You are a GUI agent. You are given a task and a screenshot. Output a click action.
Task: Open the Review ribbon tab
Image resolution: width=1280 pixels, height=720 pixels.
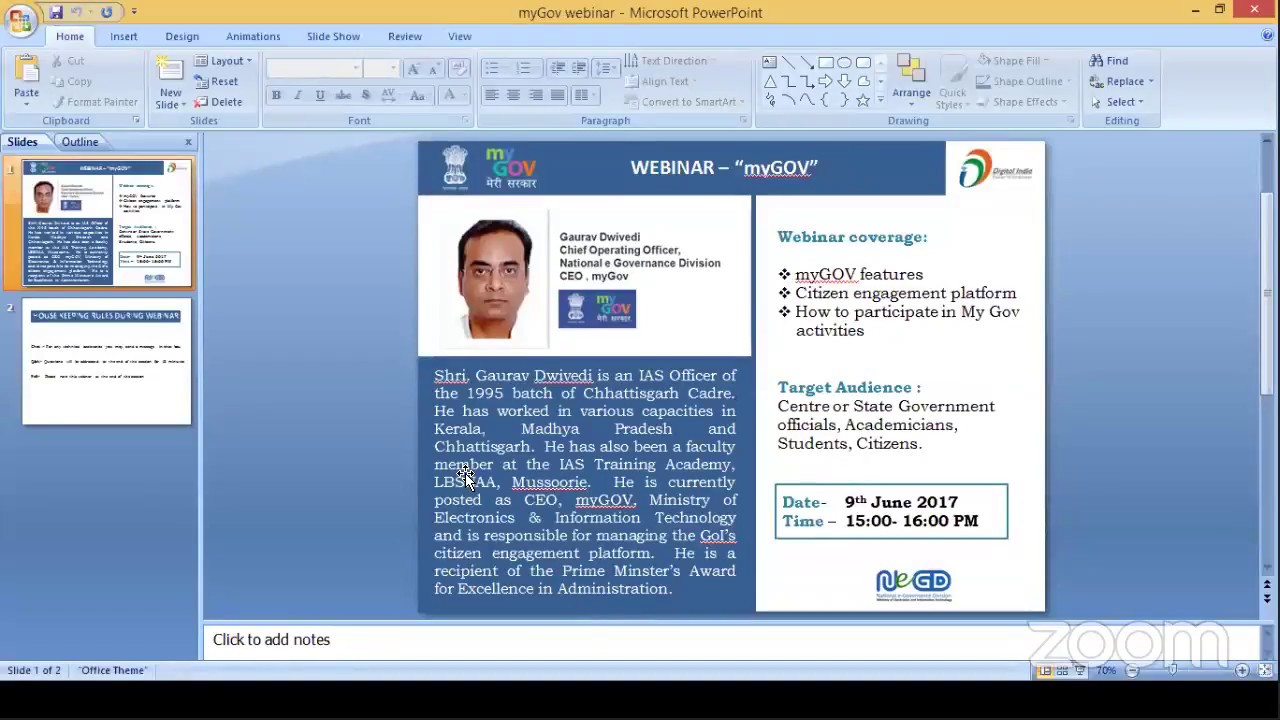[405, 36]
